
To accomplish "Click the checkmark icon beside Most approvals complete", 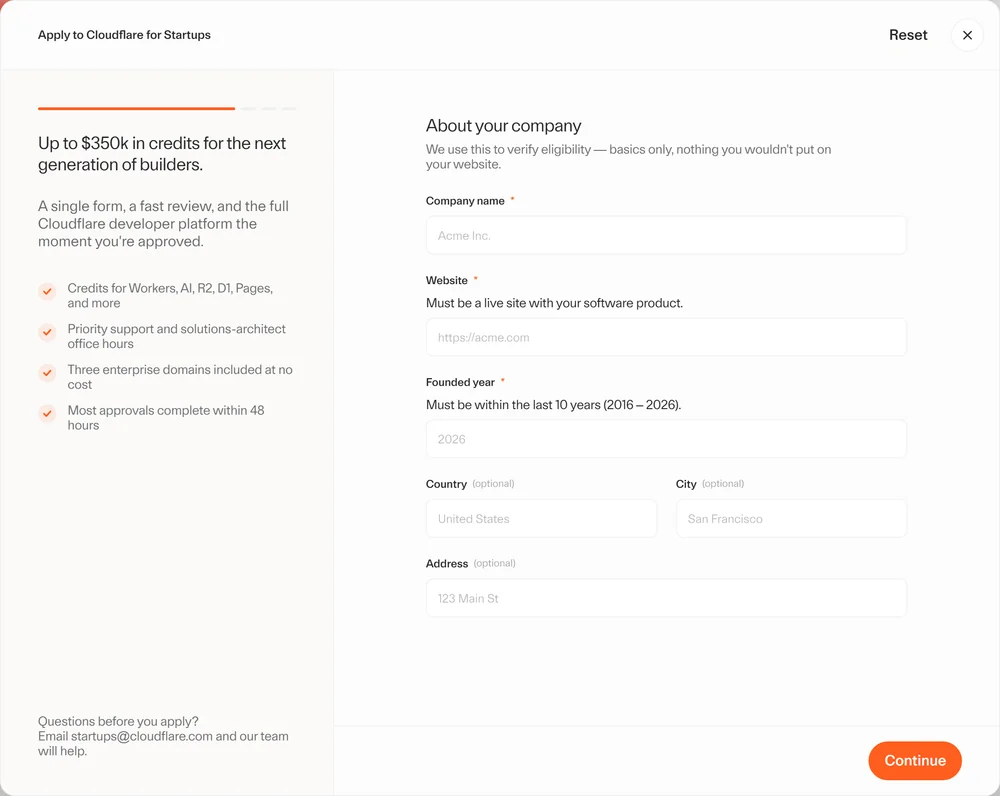I will point(47,413).
